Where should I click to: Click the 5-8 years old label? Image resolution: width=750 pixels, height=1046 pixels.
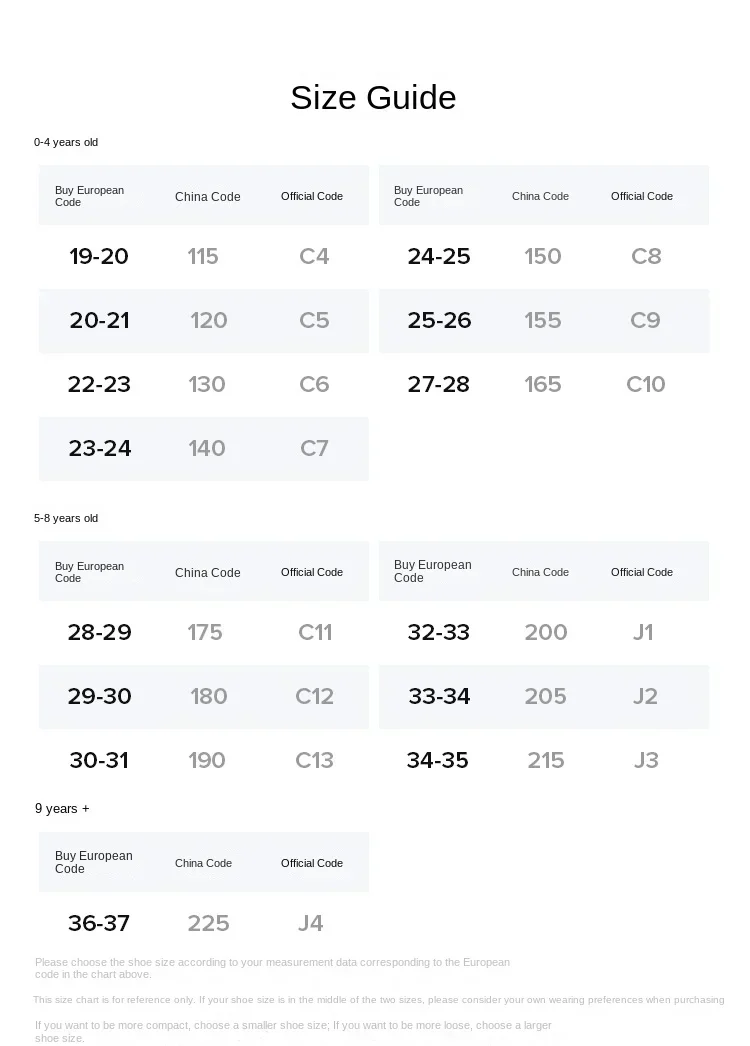66,518
